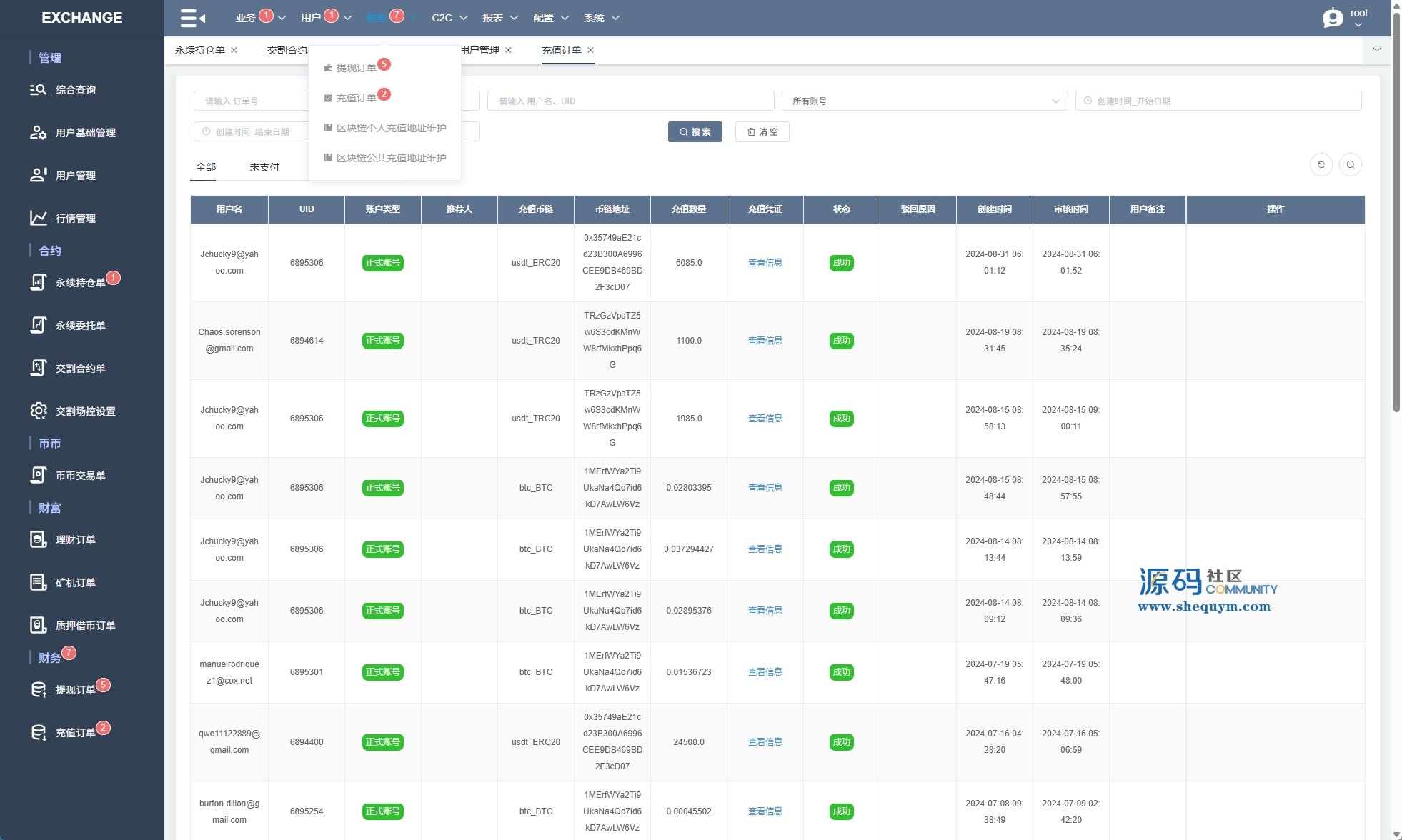The height and width of the screenshot is (840, 1402).
Task: Select 区块链个人充值地址维护 menu entry
Action: (391, 128)
